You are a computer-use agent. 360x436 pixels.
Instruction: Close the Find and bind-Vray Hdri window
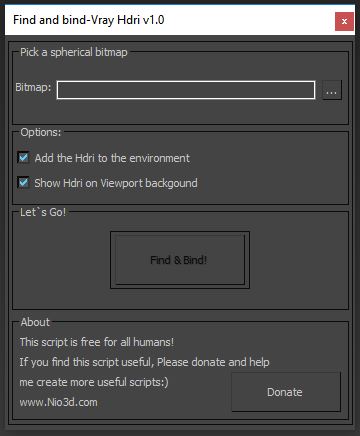(x=344, y=22)
